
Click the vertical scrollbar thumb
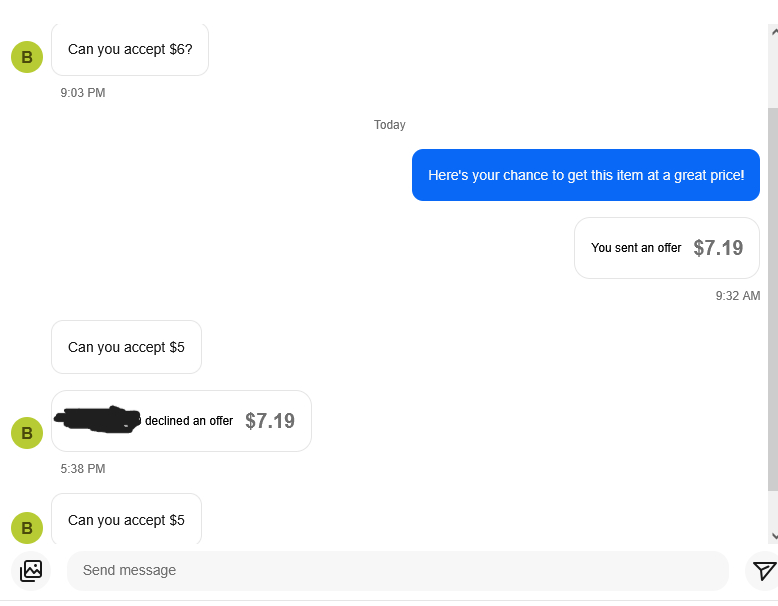coord(772,300)
